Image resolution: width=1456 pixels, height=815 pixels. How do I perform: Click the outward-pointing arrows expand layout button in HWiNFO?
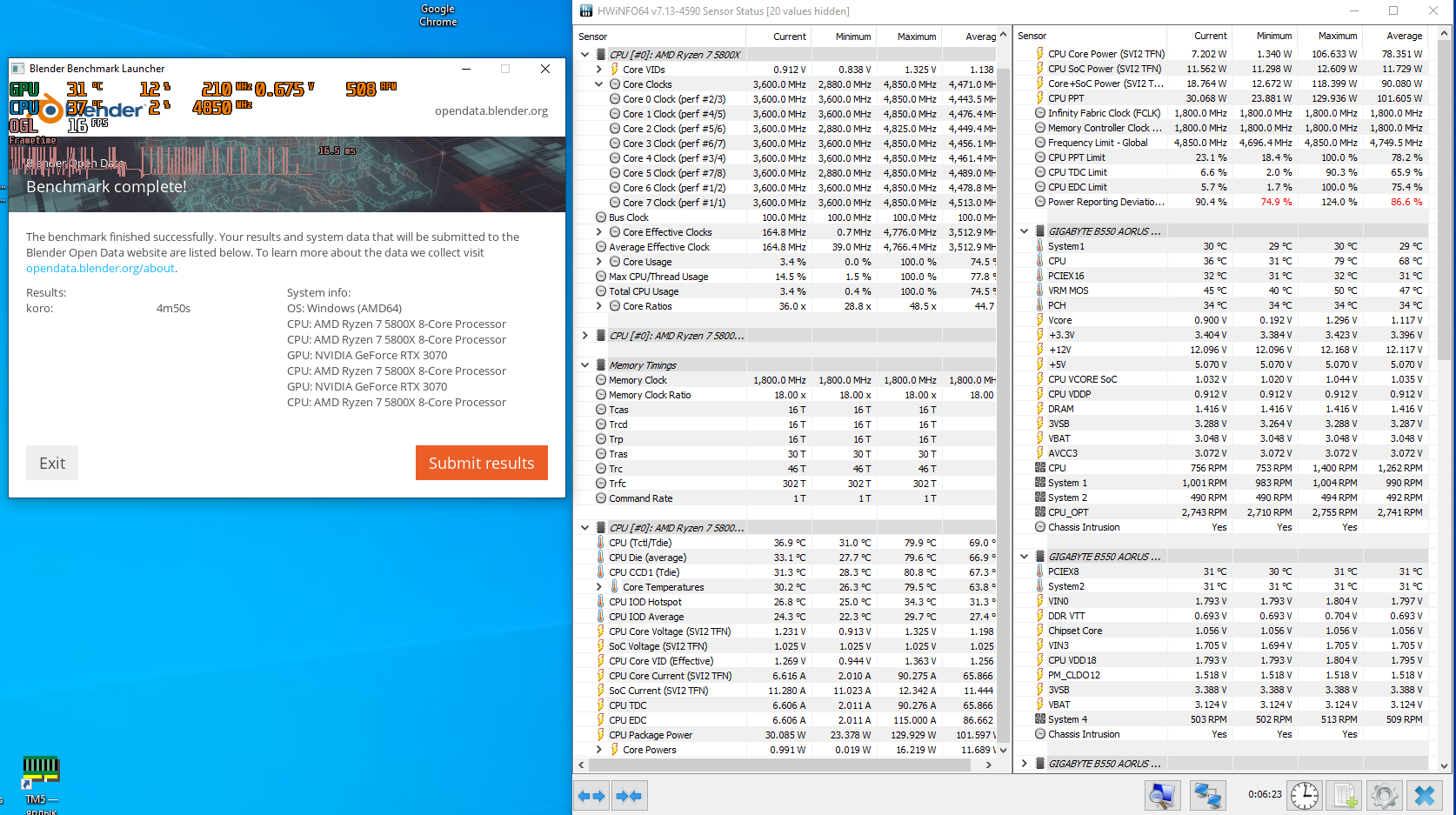coord(591,796)
